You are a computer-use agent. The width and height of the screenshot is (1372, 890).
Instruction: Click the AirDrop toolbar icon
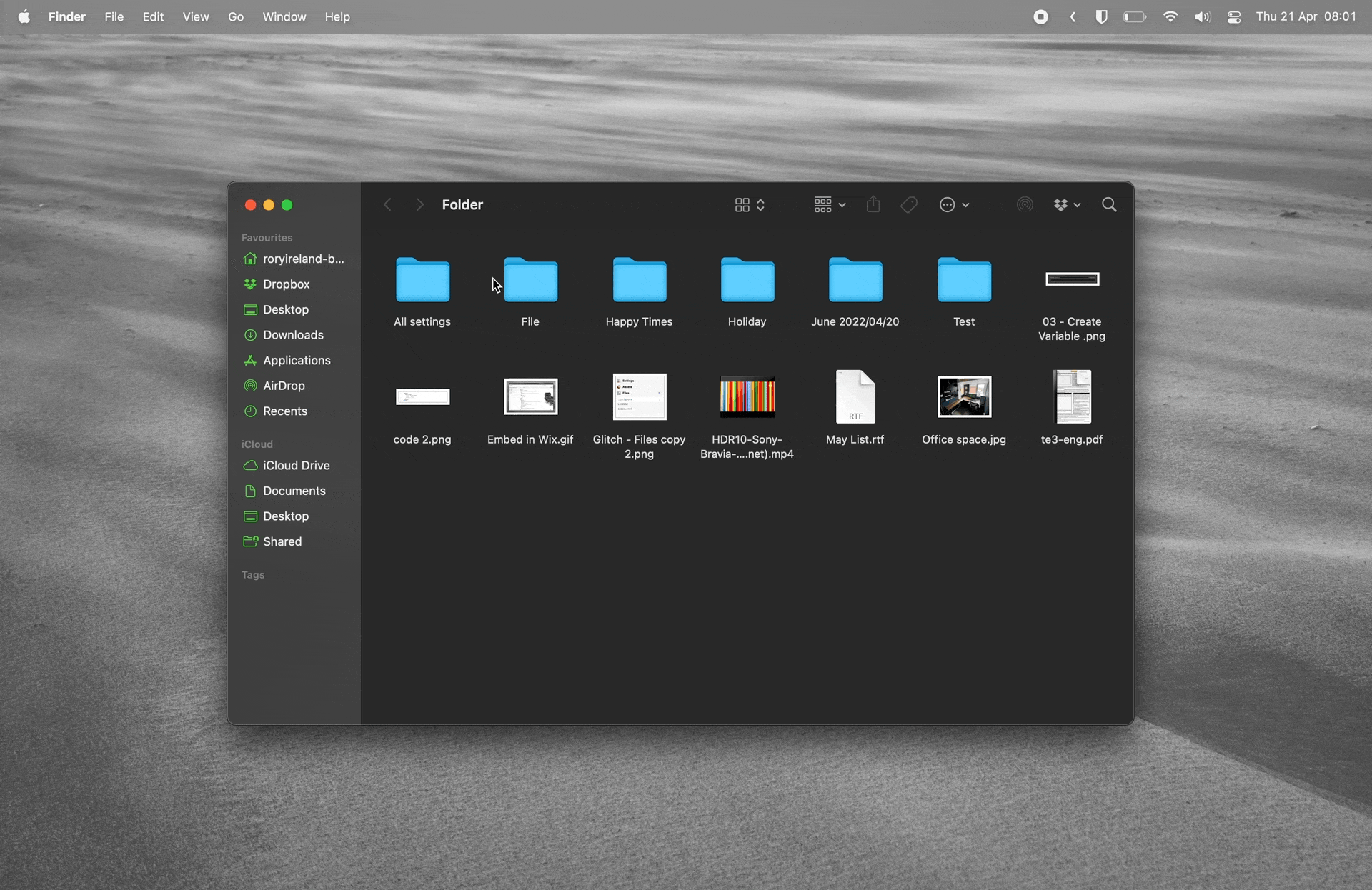tap(1025, 205)
